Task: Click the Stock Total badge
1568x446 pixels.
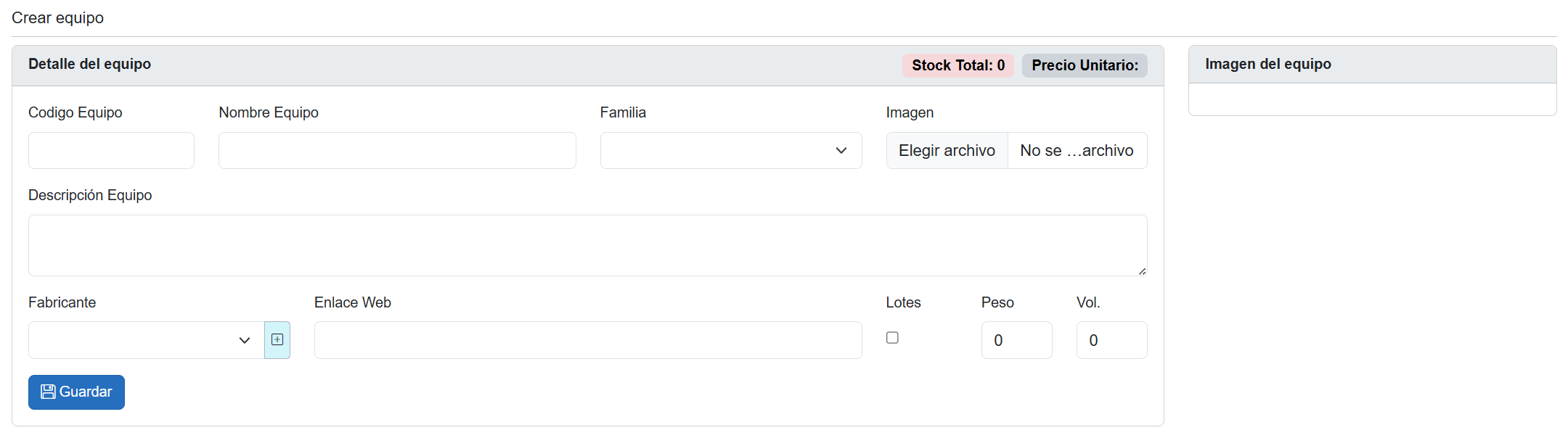Action: pyautogui.click(x=957, y=65)
